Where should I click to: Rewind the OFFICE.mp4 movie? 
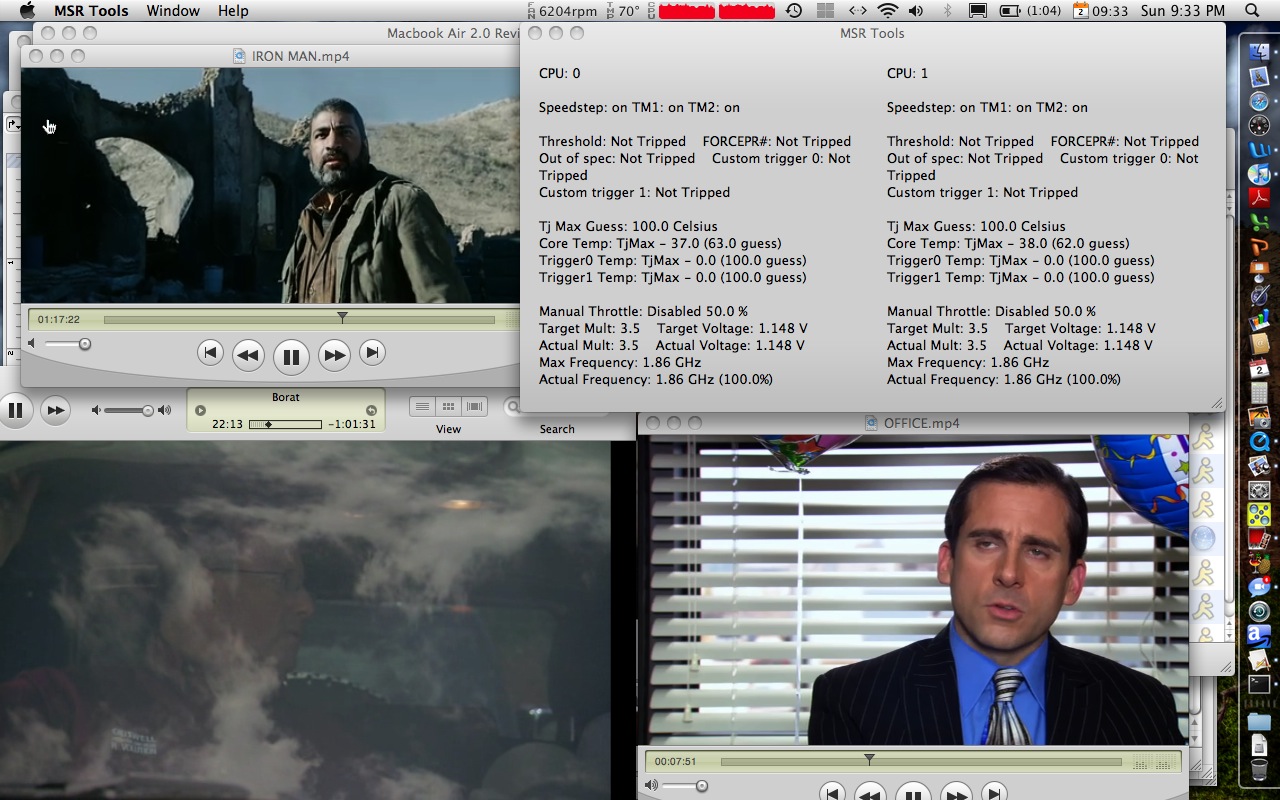pos(870,793)
